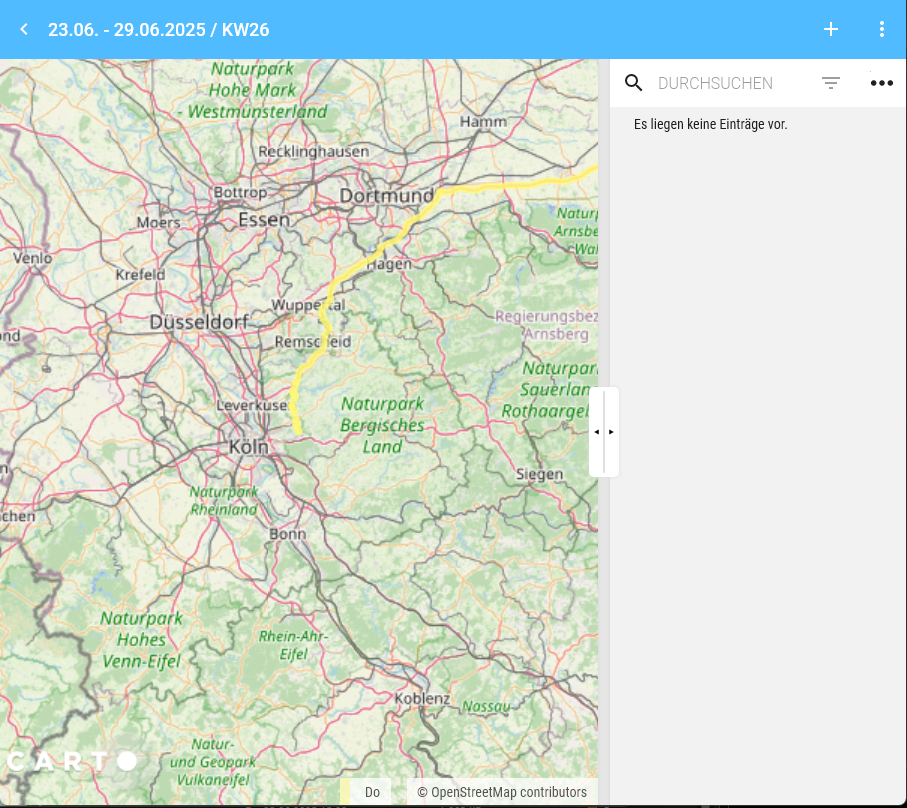This screenshot has width=907, height=808.
Task: Click the search magnifier icon
Action: (633, 83)
